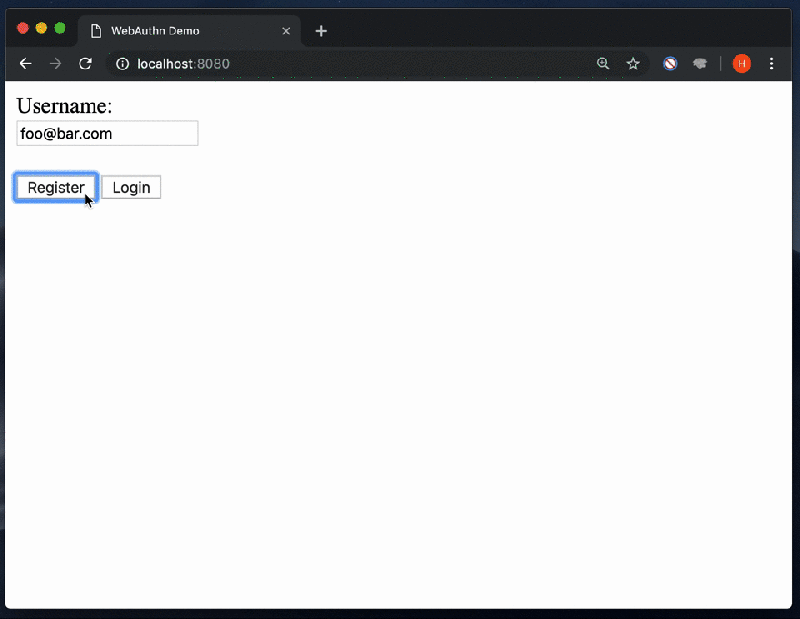Open a new tab with the plus button

coord(321,31)
